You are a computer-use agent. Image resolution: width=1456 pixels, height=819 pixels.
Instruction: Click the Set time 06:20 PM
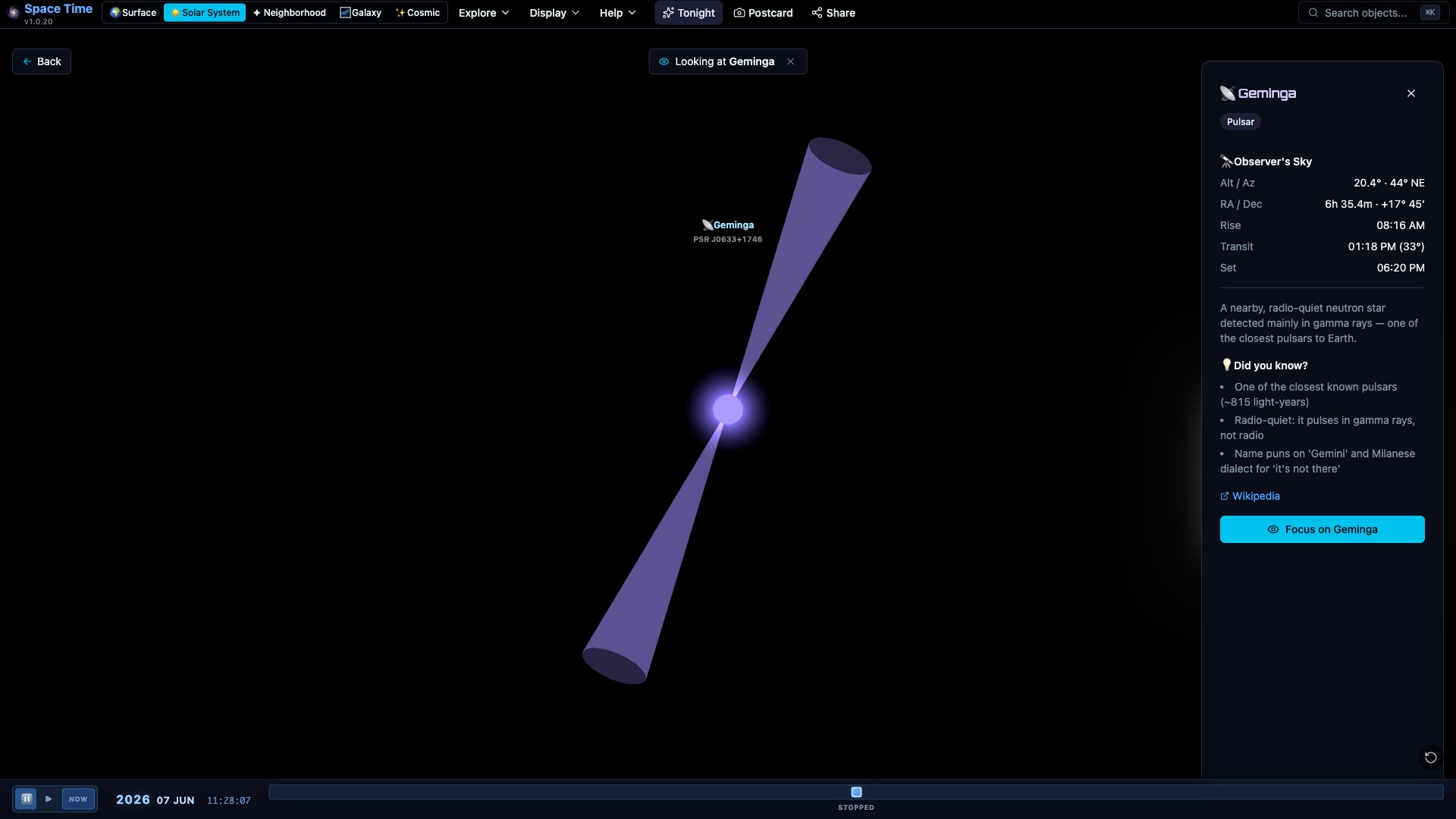click(x=1401, y=268)
